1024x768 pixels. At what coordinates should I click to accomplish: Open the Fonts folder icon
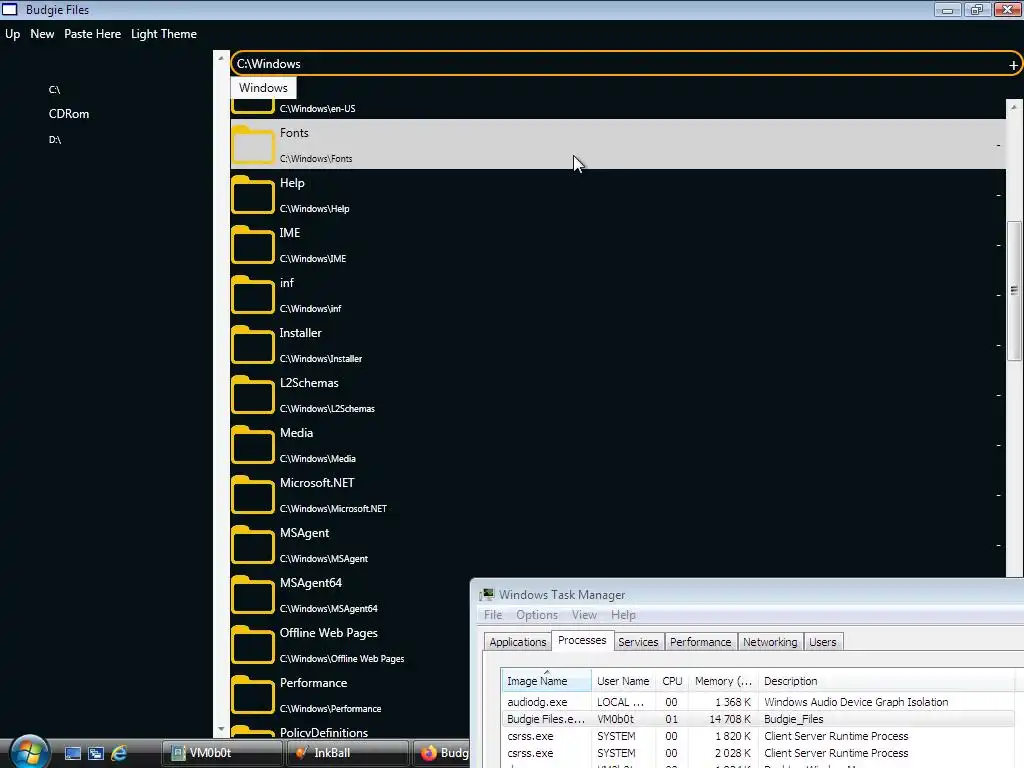pyautogui.click(x=253, y=144)
